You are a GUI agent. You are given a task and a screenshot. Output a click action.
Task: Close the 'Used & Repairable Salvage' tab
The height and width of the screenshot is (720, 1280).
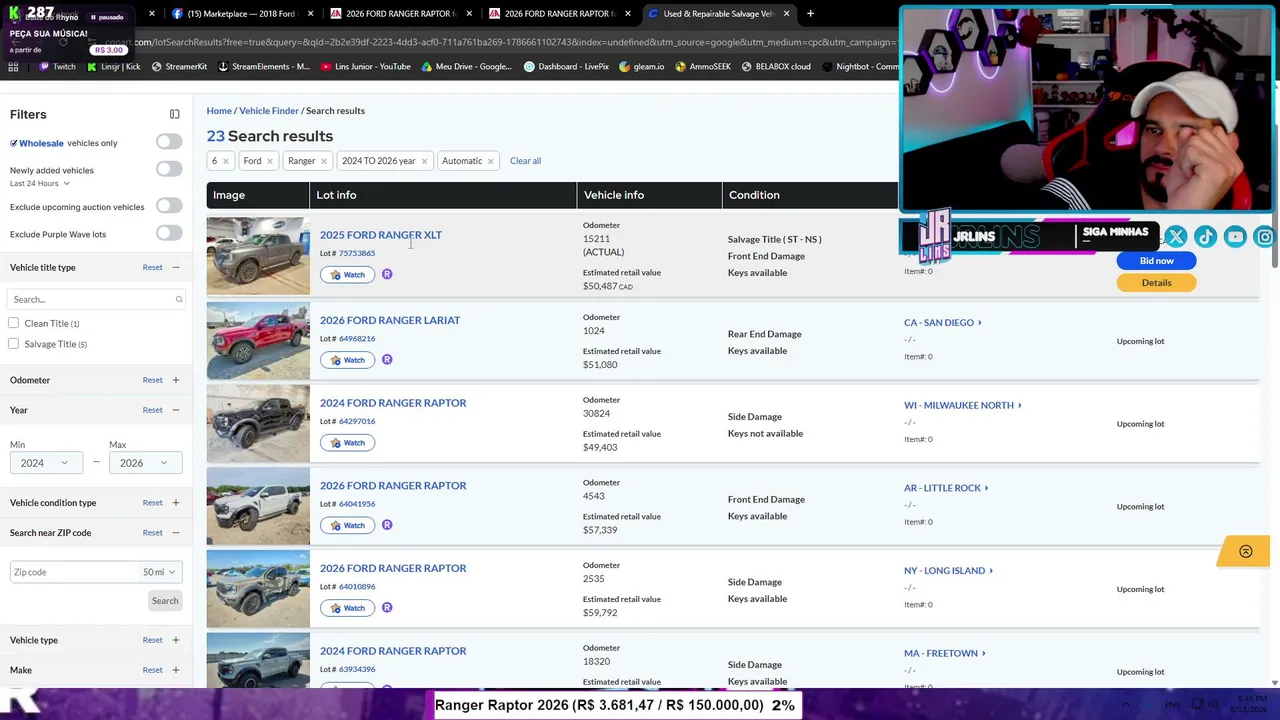(x=786, y=14)
